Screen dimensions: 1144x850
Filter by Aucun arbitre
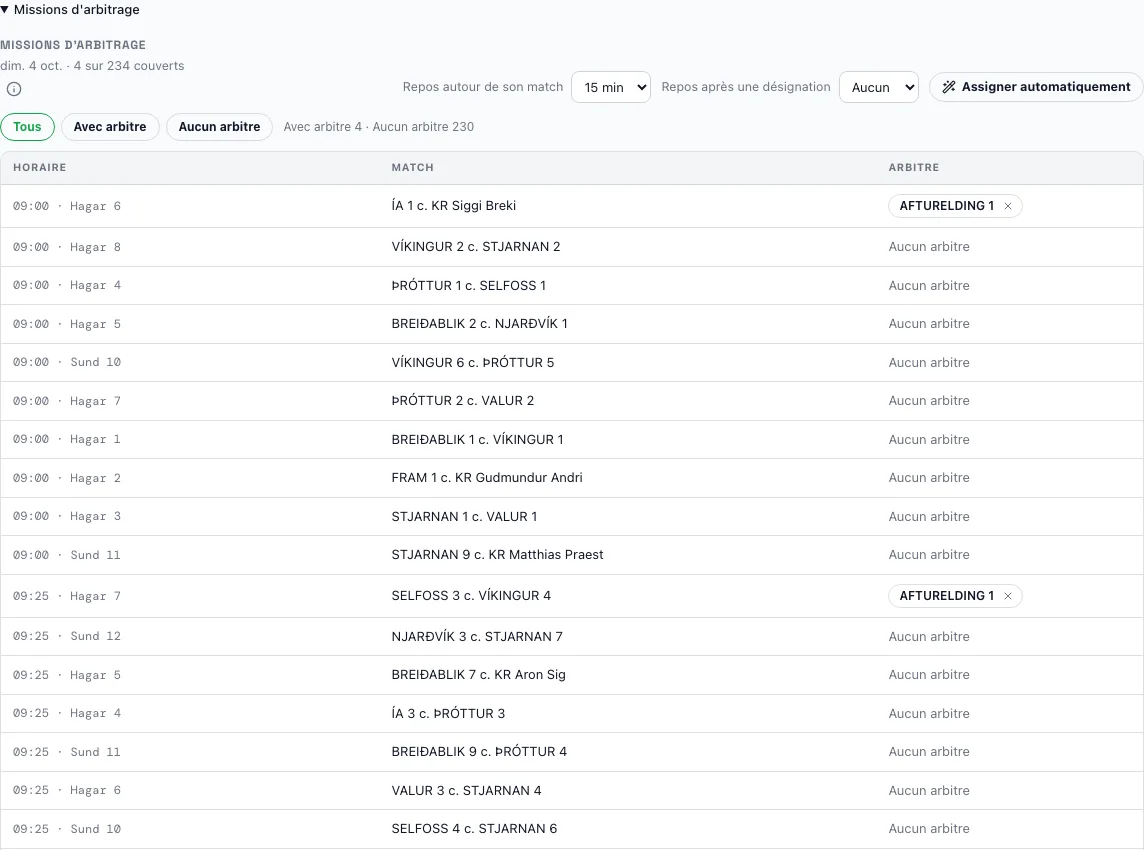[219, 127]
